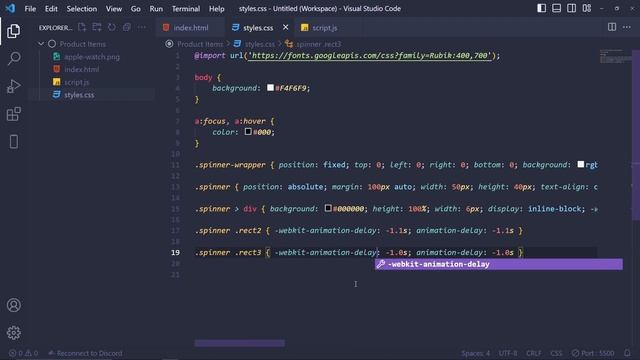
Task: Open script.js in Explorer tree
Action: [76, 82]
